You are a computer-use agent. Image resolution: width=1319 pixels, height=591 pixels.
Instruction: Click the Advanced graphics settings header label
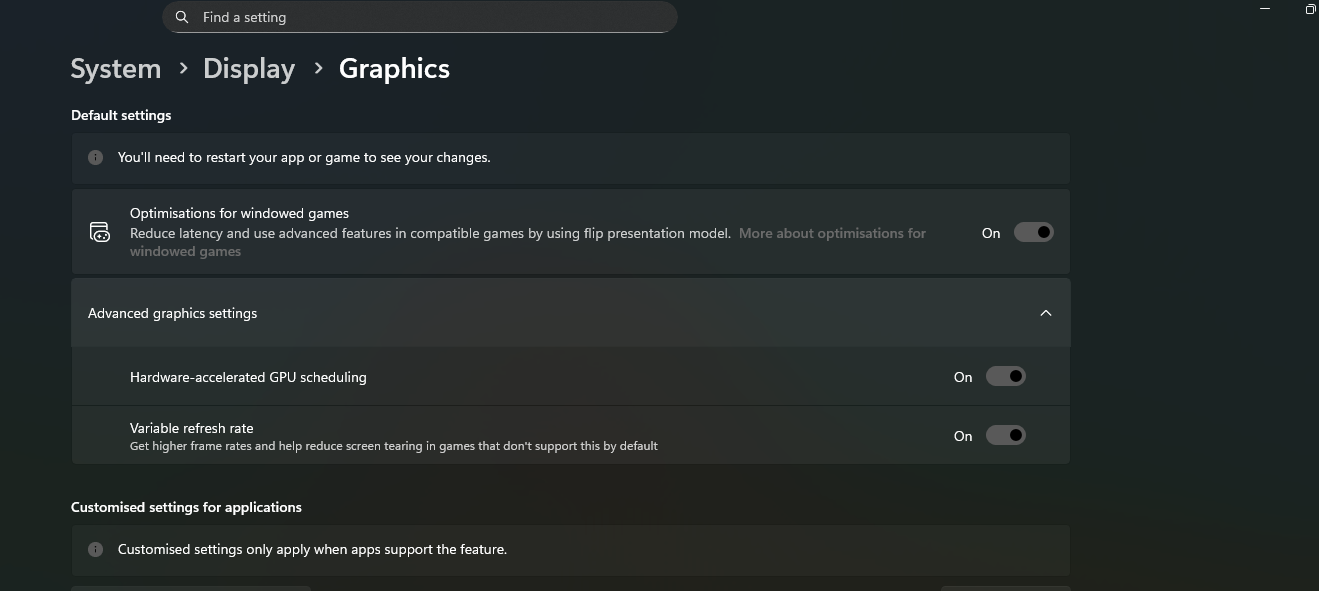coord(172,313)
